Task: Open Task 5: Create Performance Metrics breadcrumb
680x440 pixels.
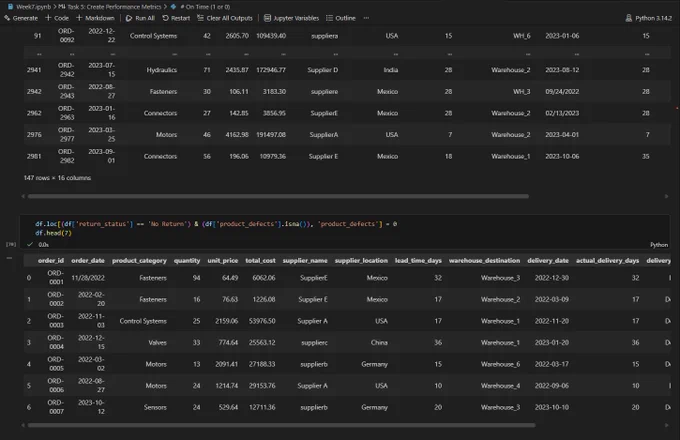Action: 110,7
